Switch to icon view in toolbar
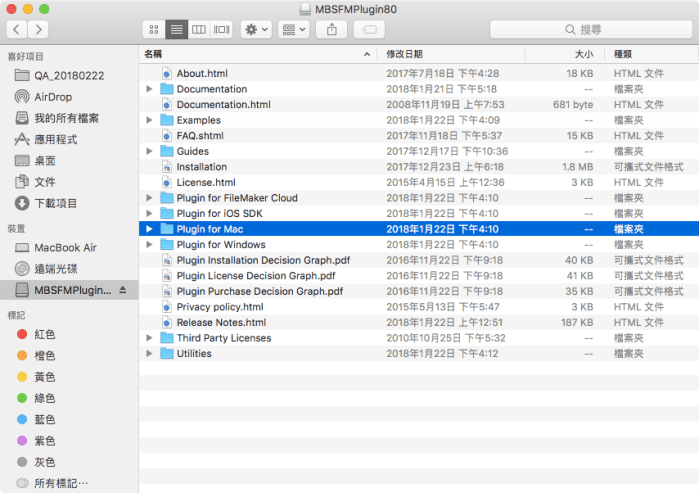The image size is (699, 493). point(154,30)
